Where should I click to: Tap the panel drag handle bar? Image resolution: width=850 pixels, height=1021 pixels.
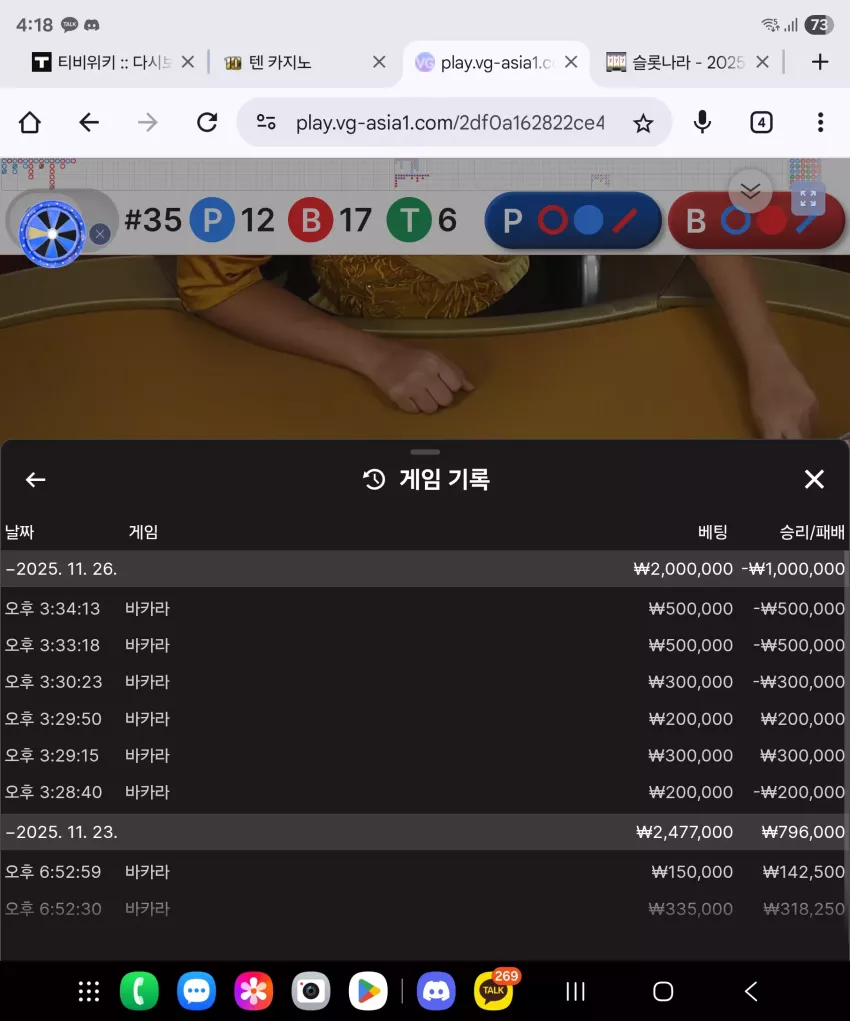pos(425,451)
